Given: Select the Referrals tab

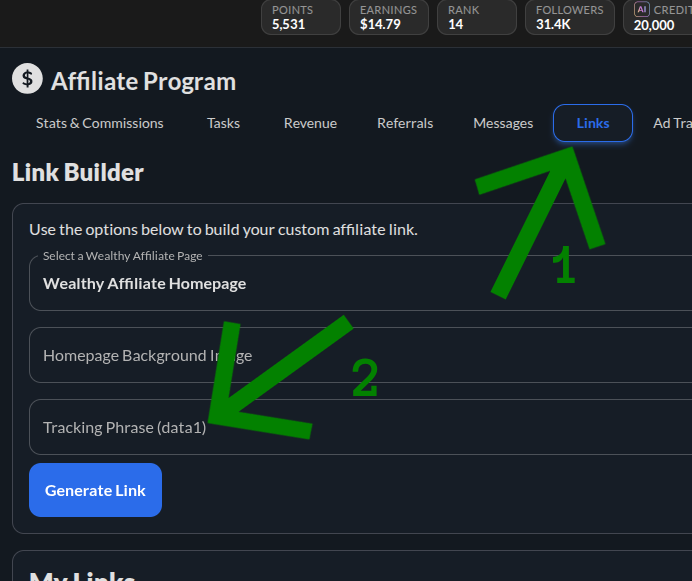Looking at the screenshot, I should pyautogui.click(x=405, y=123).
